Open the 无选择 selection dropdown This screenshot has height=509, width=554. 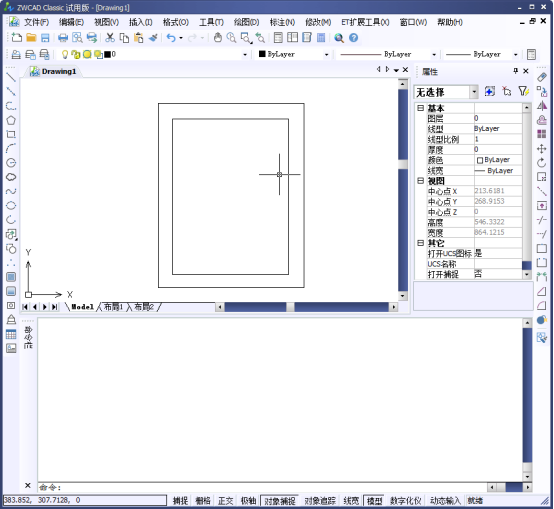click(x=474, y=92)
